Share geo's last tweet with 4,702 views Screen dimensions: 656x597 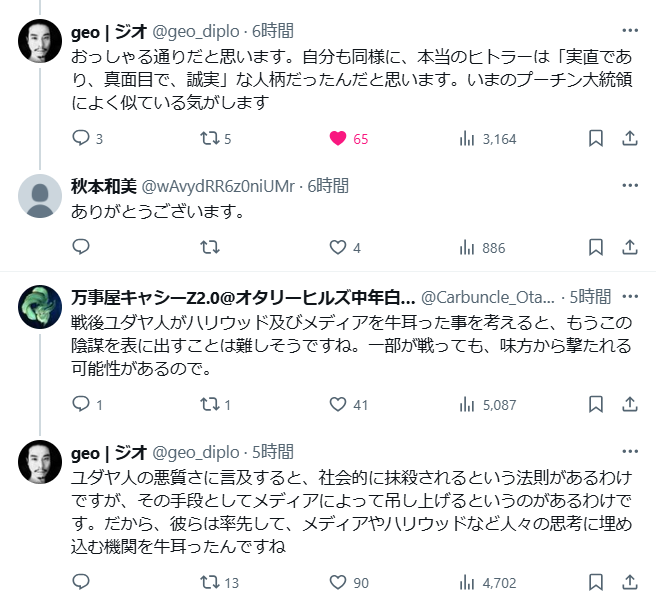pyautogui.click(x=630, y=580)
